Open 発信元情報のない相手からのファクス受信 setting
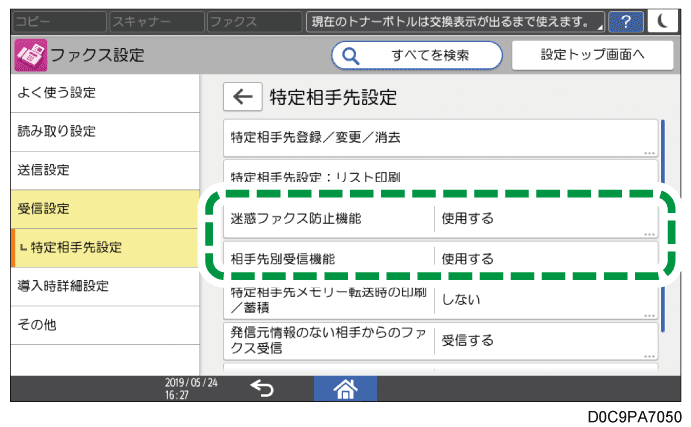691x427 pixels. click(x=441, y=341)
